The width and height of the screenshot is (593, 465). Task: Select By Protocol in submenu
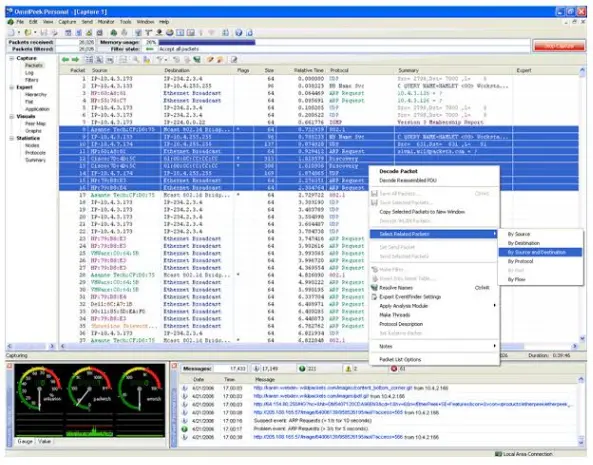(520, 261)
